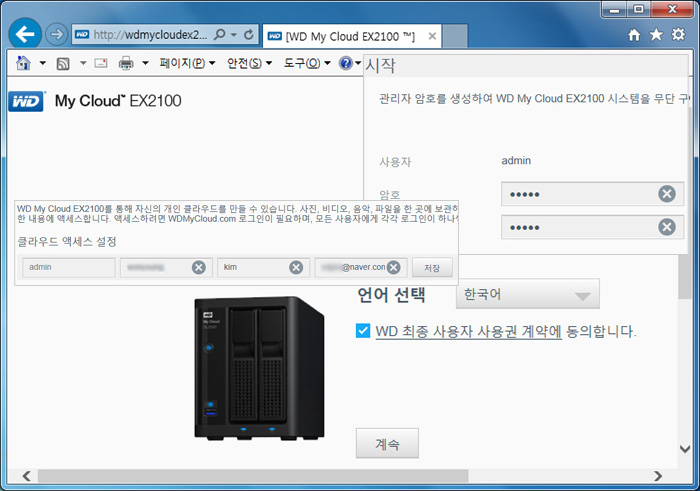Image resolution: width=700 pixels, height=491 pixels.
Task: Click the vertical scrollbar thumb
Action: click(685, 277)
